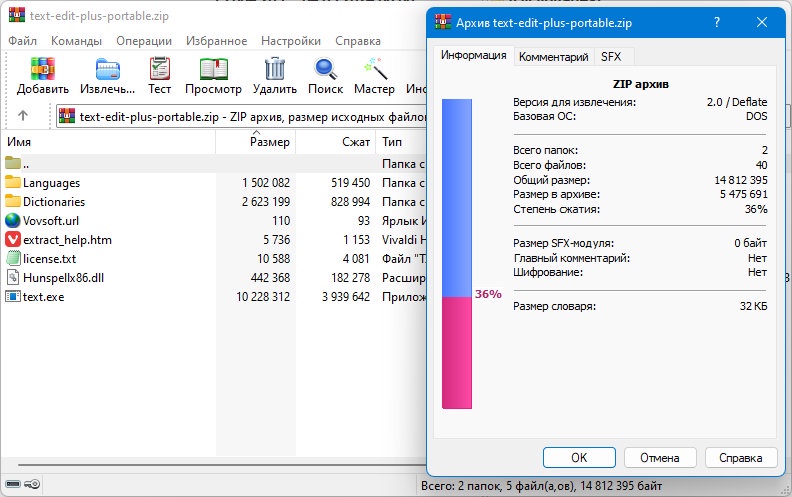
Task: Click the drive icon in status bar
Action: tap(13, 484)
